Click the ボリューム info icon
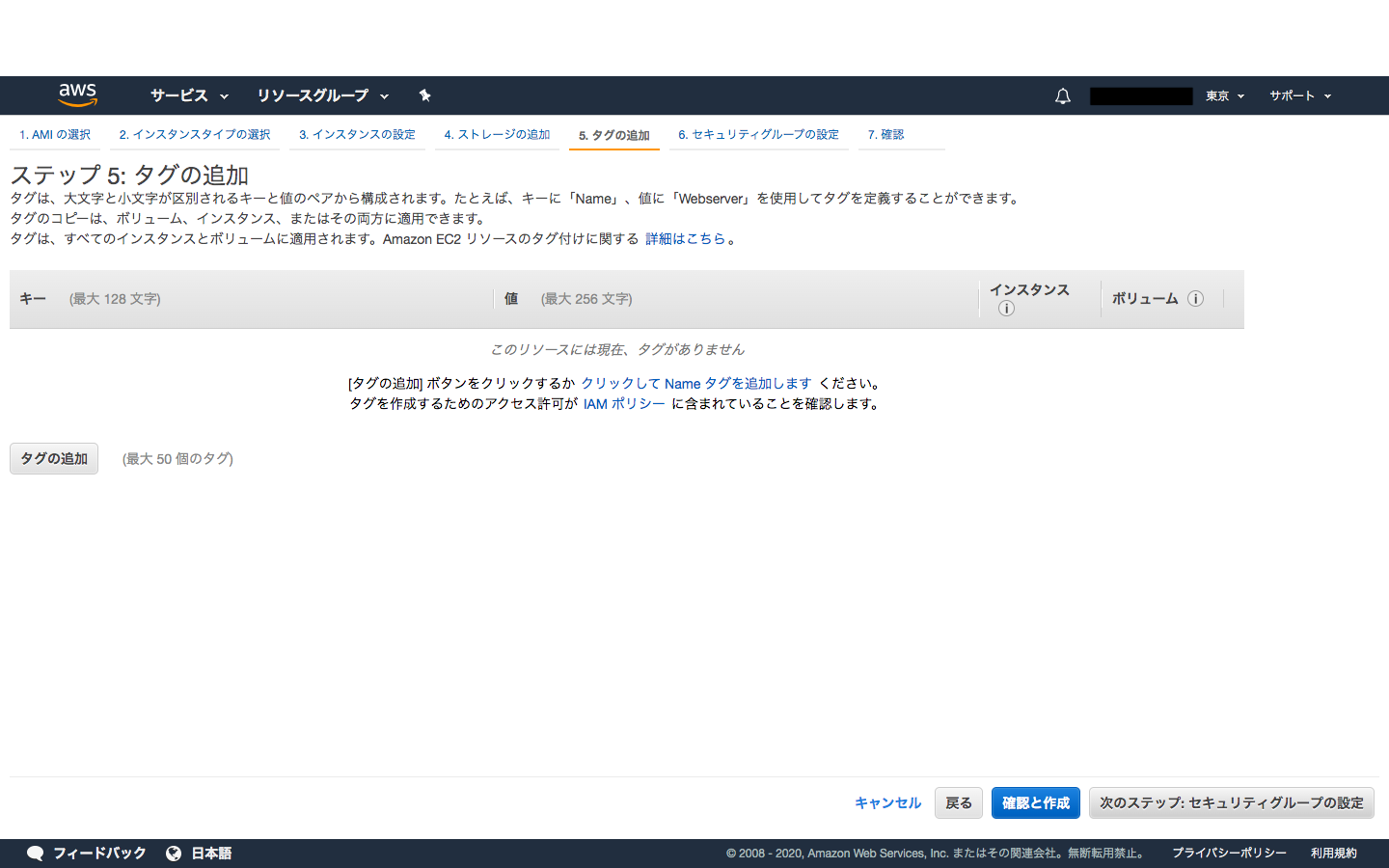 (1195, 299)
